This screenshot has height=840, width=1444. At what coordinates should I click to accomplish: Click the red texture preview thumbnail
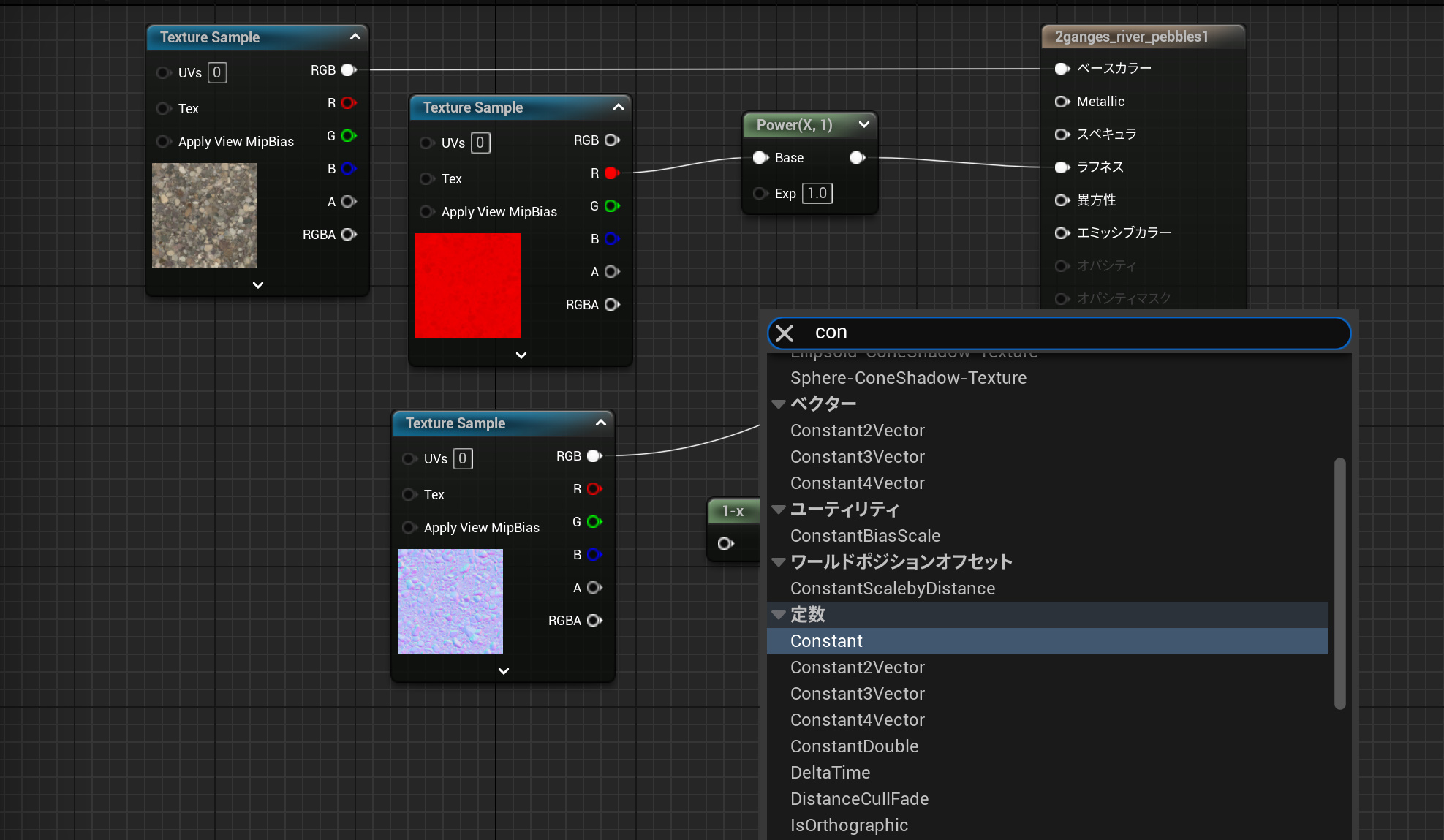468,286
